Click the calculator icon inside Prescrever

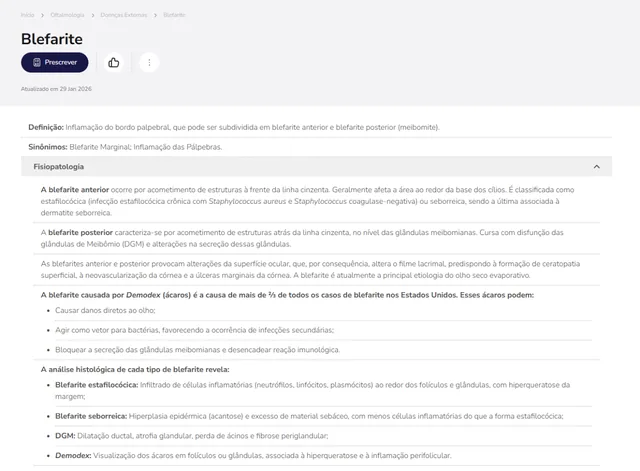click(37, 62)
